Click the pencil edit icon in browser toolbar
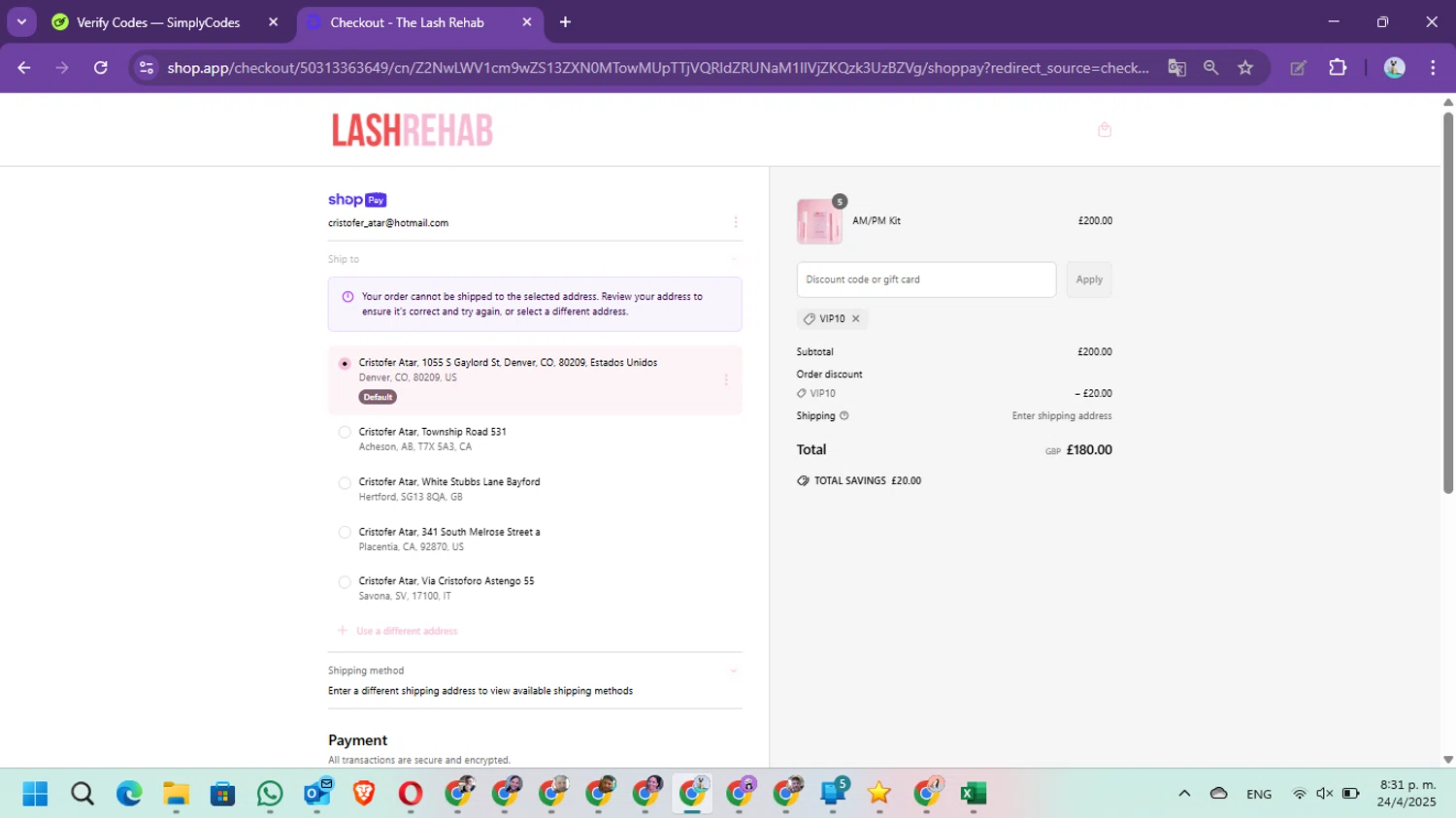1456x818 pixels. pyautogui.click(x=1298, y=68)
